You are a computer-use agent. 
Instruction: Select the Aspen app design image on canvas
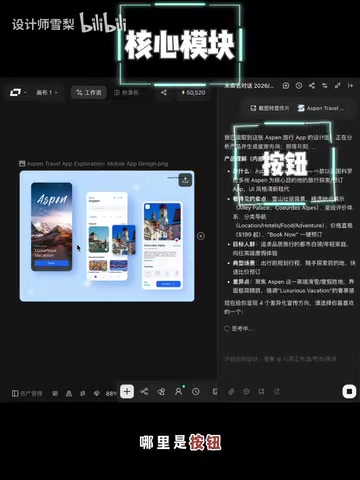pyautogui.click(x=107, y=236)
